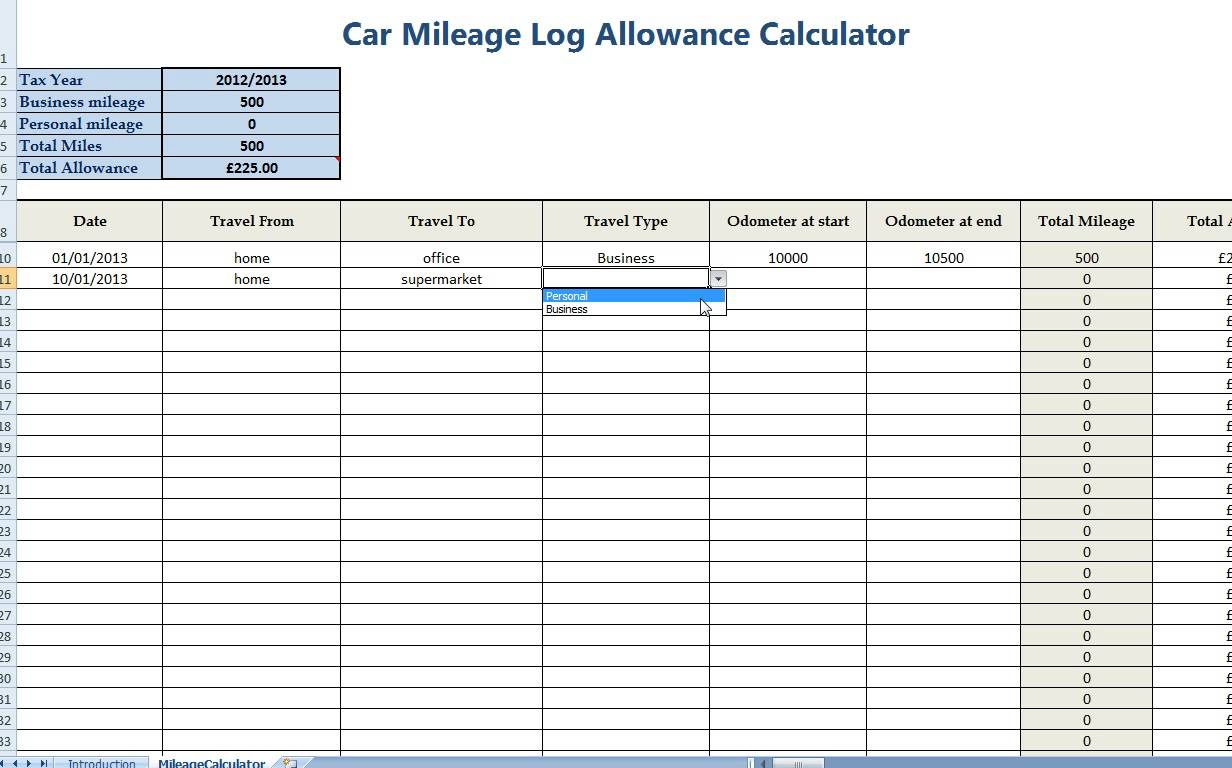The width and height of the screenshot is (1232, 768).
Task: Click the empty Odometer at start cell in row 11
Action: click(788, 279)
